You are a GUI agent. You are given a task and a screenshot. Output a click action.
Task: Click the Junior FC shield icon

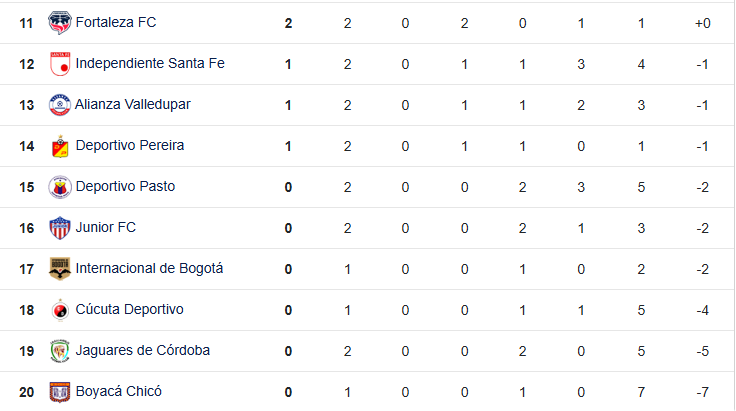click(60, 228)
